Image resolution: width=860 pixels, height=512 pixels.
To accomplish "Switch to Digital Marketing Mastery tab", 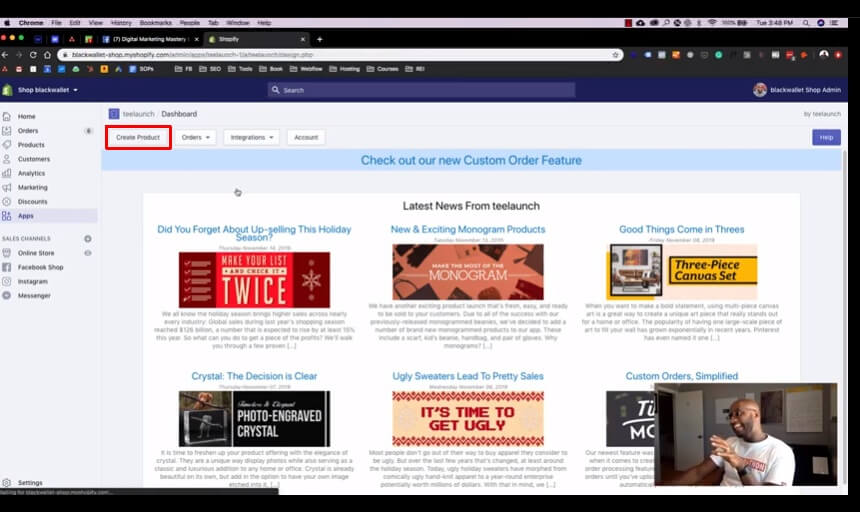I will tap(151, 39).
